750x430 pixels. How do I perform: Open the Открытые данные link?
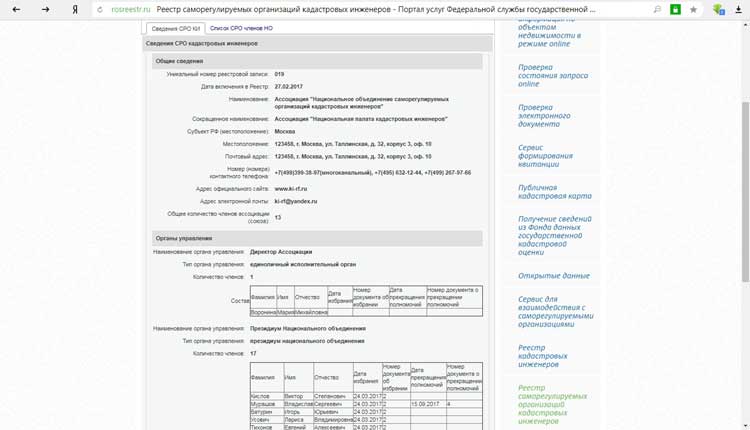point(553,276)
